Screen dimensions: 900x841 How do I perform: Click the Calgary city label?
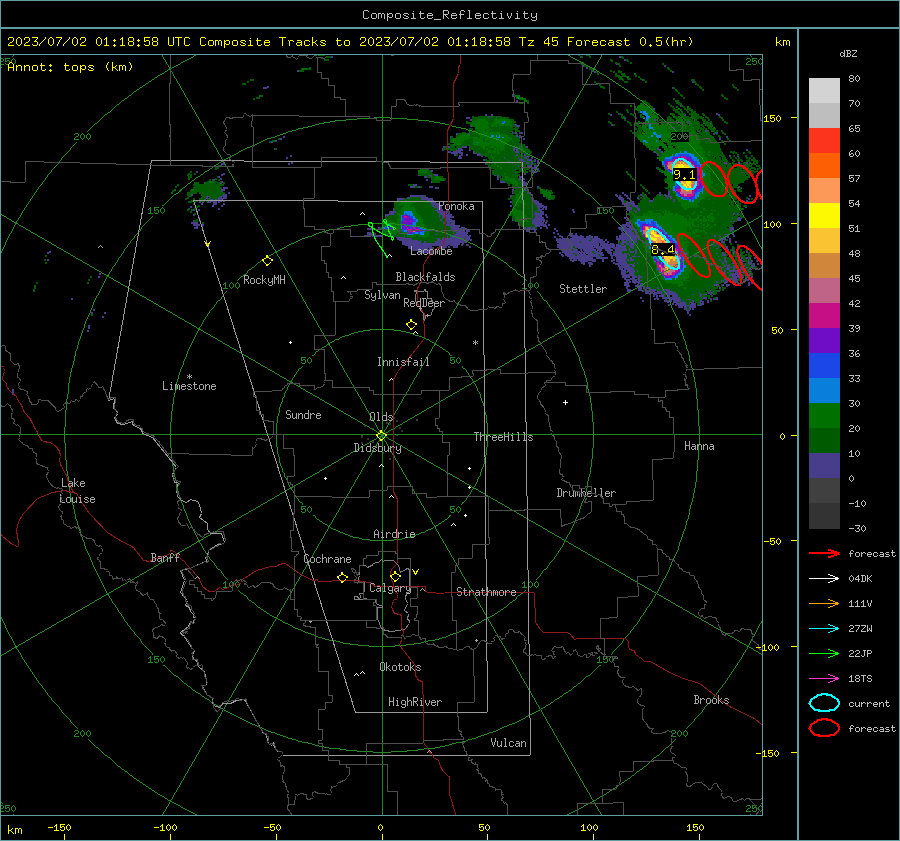tap(390, 588)
